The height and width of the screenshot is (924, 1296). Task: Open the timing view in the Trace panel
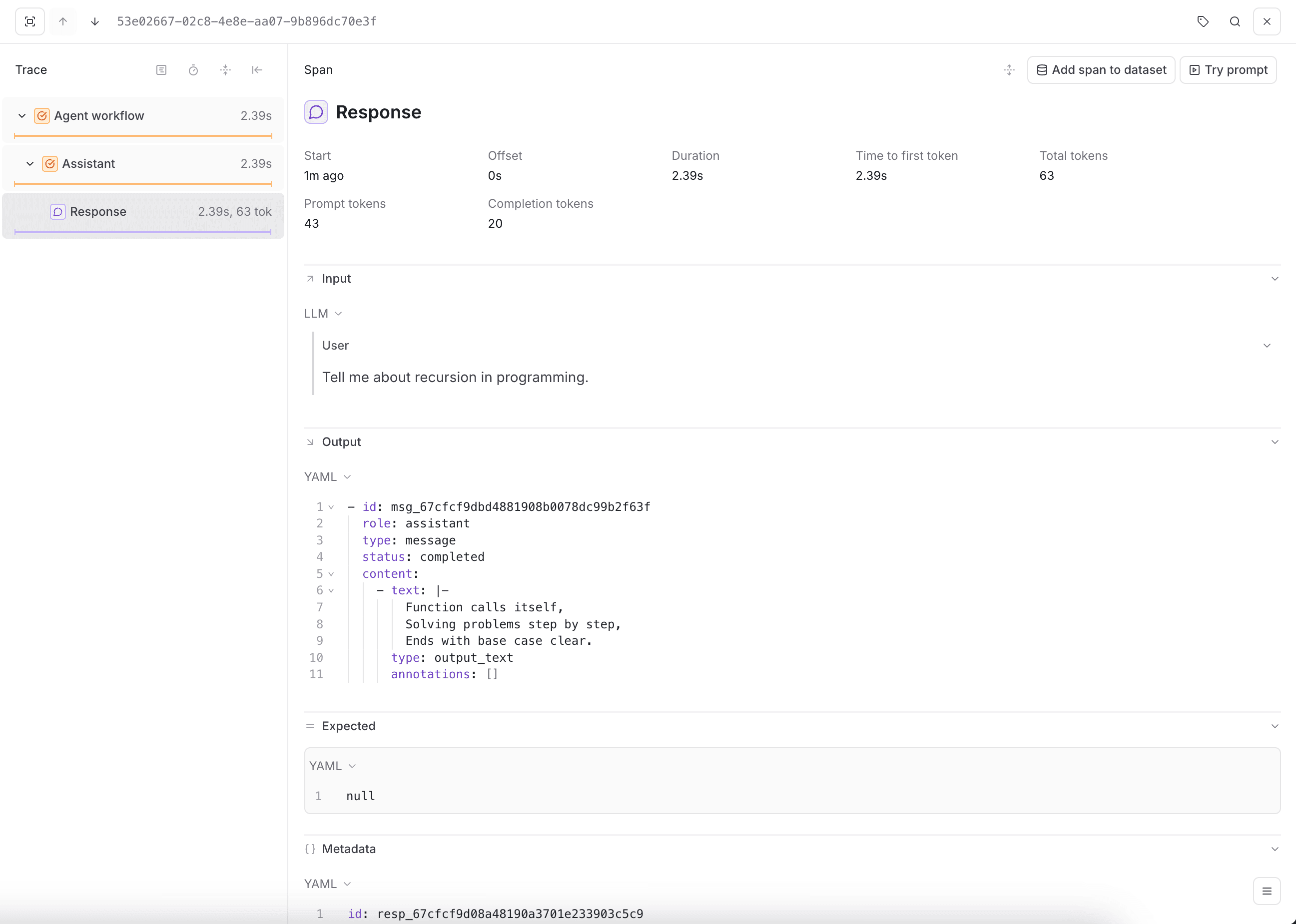193,69
